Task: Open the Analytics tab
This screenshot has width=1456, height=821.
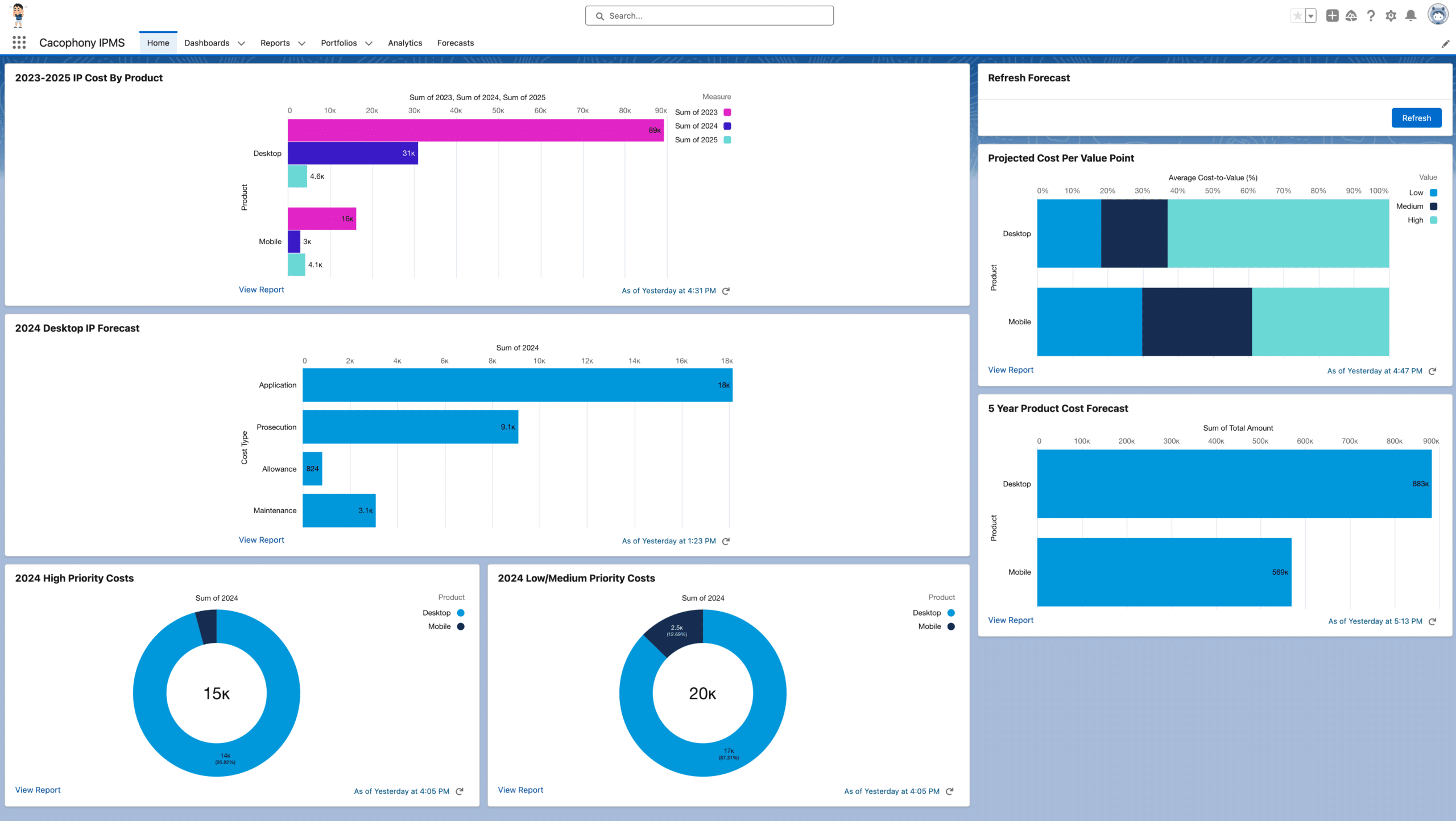Action: (x=405, y=43)
